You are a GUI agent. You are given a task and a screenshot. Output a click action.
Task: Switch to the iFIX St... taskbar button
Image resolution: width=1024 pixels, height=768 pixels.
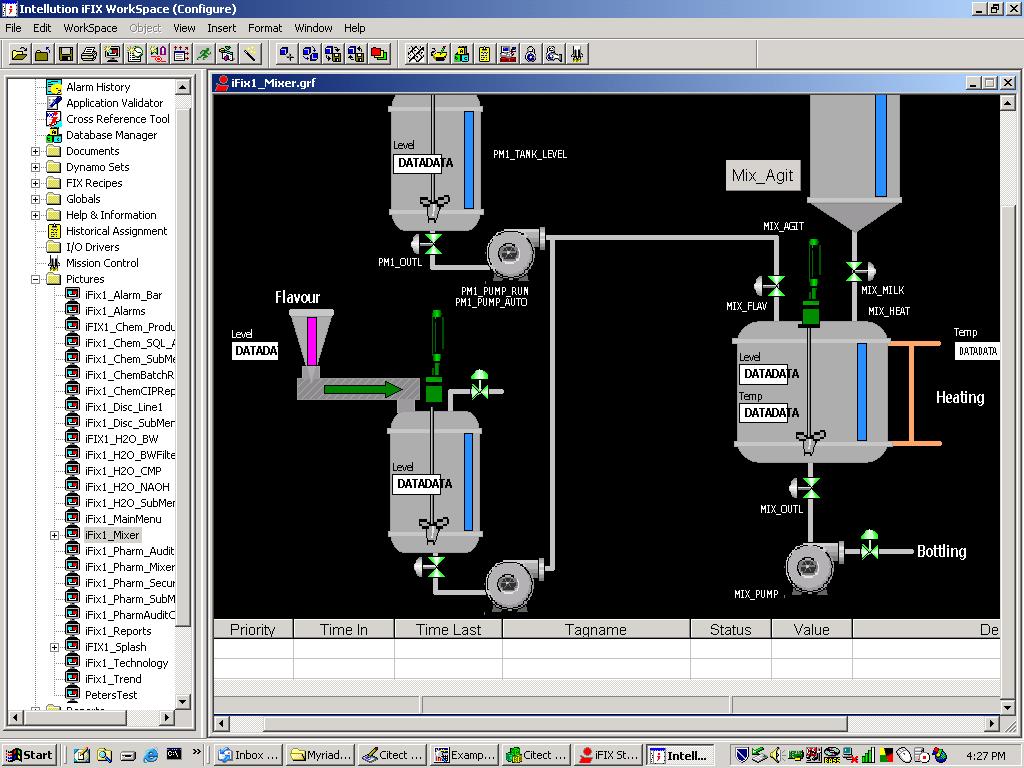pos(608,755)
